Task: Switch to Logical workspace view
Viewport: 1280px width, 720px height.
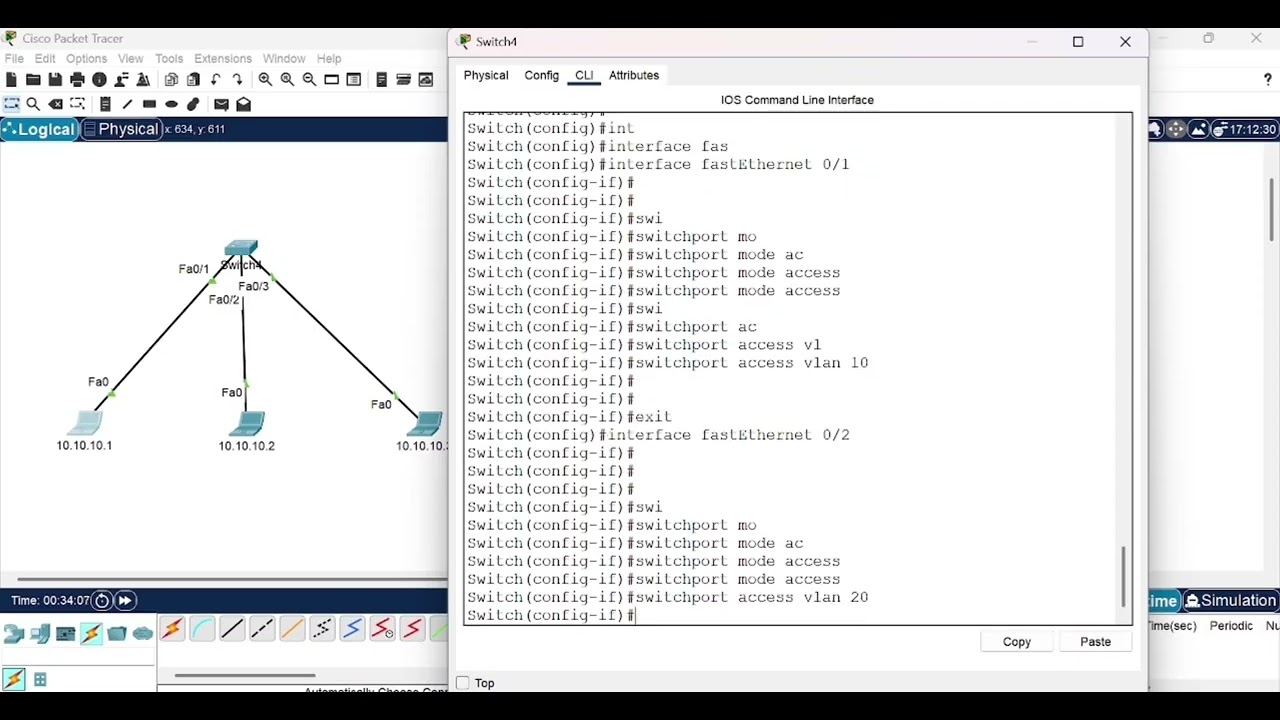Action: [x=39, y=129]
